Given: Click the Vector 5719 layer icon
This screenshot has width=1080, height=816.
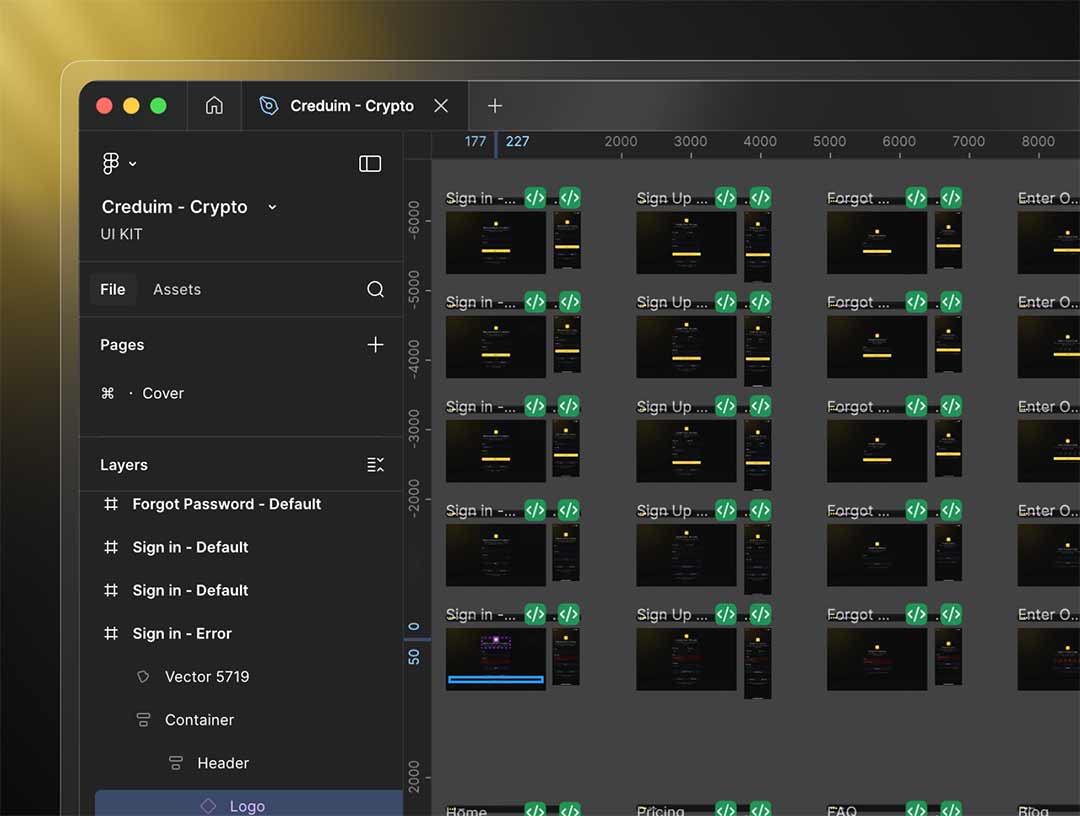Looking at the screenshot, I should coord(143,677).
